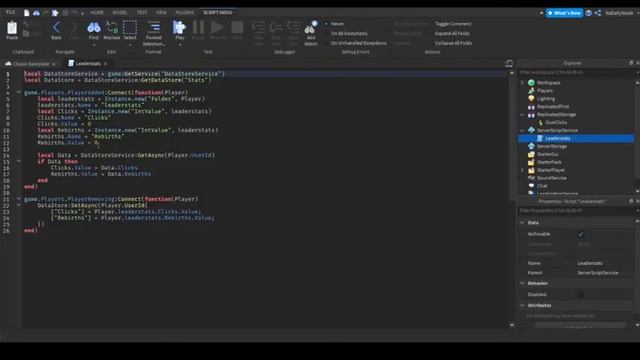Click the Players icon in Explorer

[531, 91]
